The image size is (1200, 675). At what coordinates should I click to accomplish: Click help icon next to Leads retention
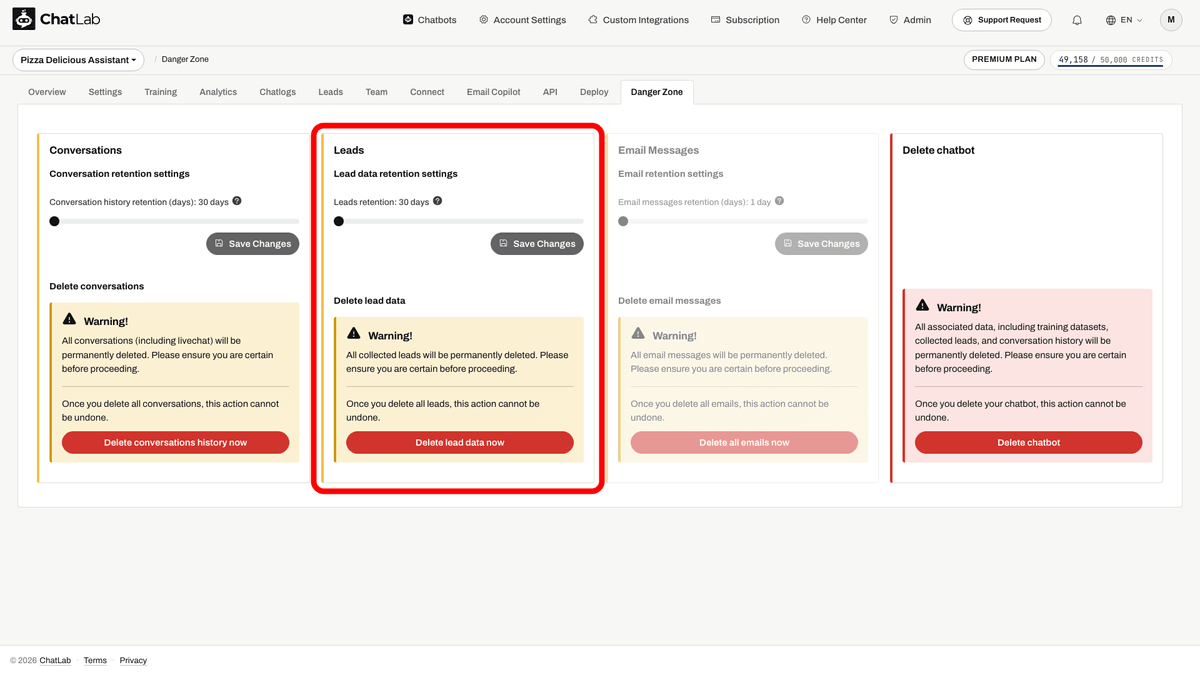pyautogui.click(x=437, y=201)
